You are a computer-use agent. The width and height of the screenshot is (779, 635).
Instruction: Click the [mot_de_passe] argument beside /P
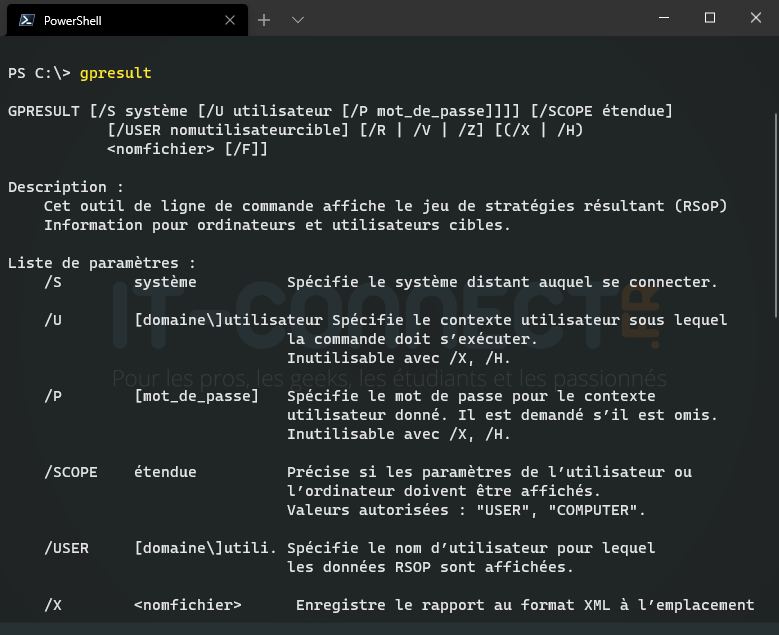[x=196, y=396]
